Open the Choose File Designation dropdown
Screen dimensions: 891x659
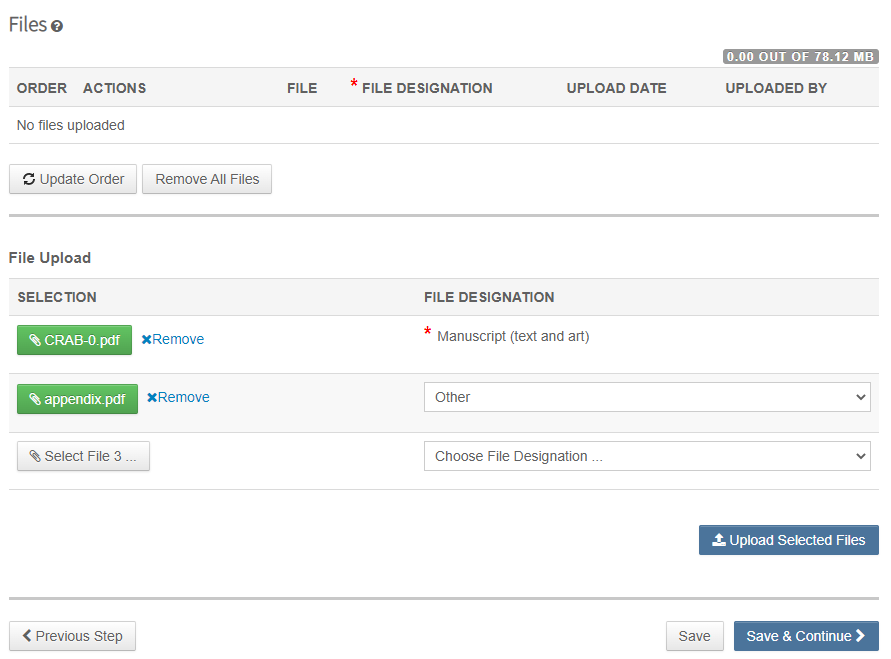coord(647,456)
